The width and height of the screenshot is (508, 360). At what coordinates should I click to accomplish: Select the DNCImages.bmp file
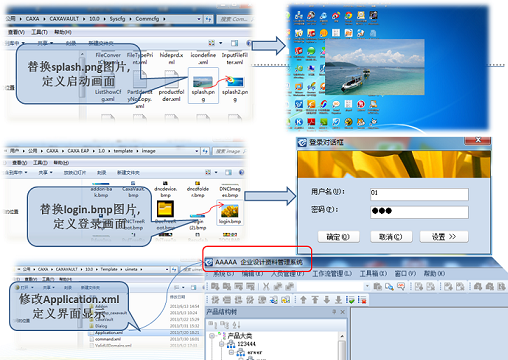click(230, 191)
